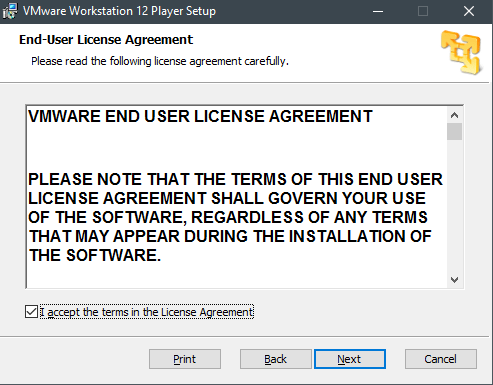
Task: Click the 'I accept the terms in the License Agreement' label
Action: click(147, 312)
